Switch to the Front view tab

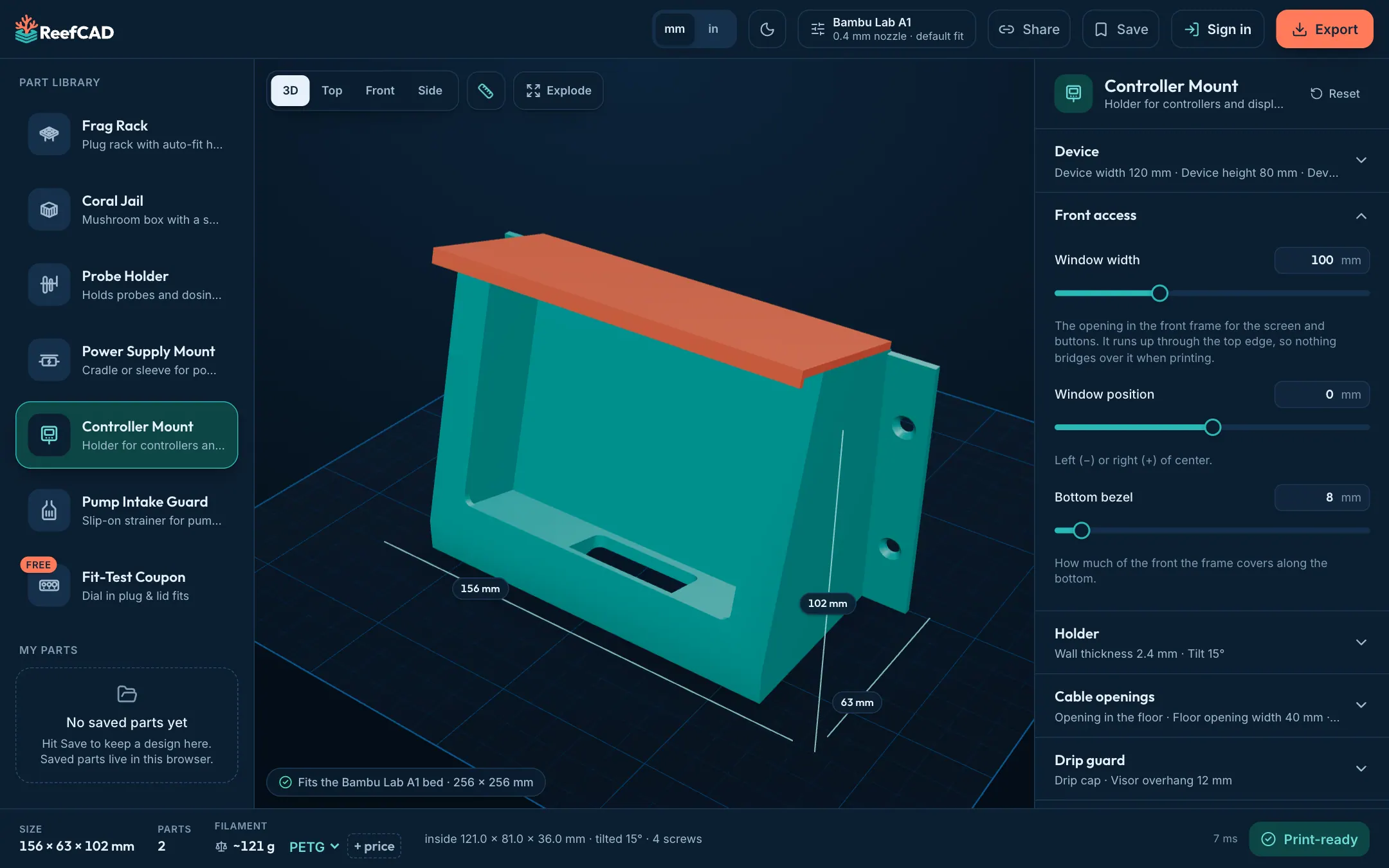pos(380,91)
